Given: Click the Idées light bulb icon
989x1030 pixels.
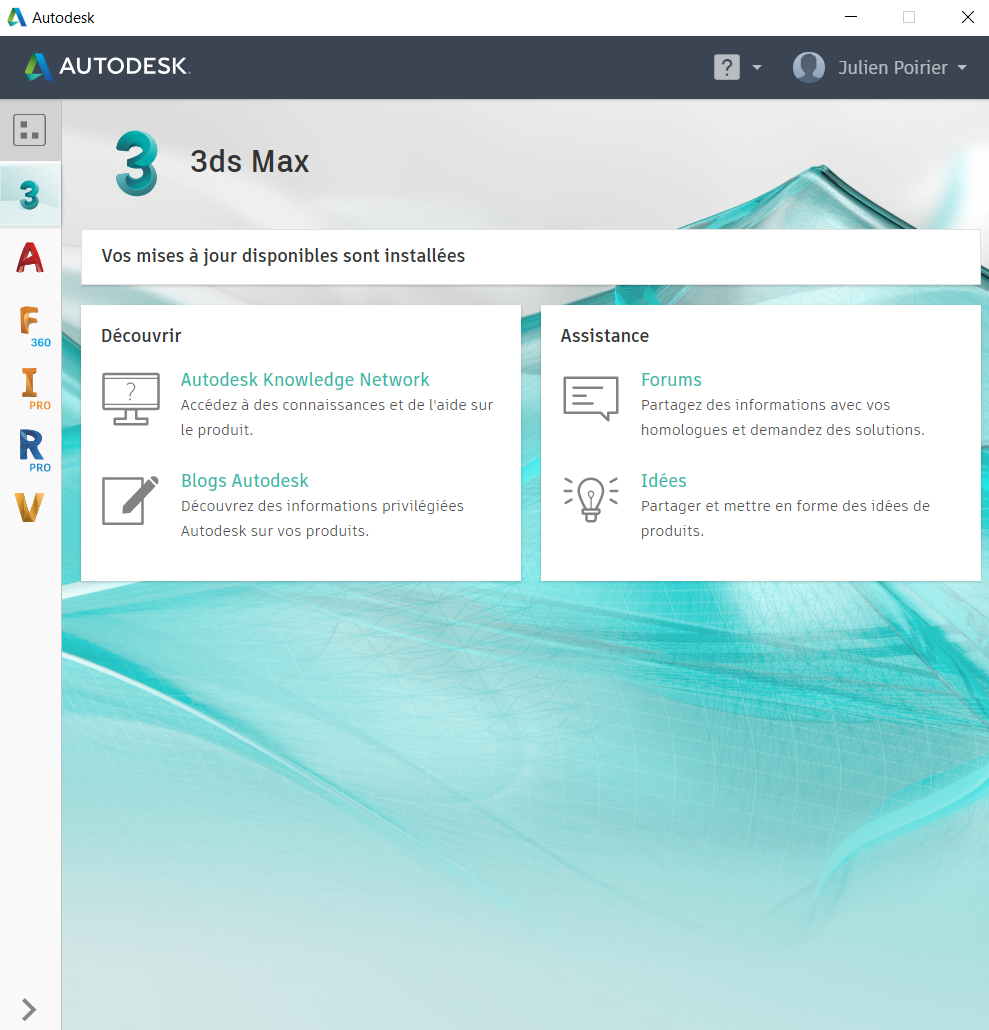Looking at the screenshot, I should tap(590, 499).
